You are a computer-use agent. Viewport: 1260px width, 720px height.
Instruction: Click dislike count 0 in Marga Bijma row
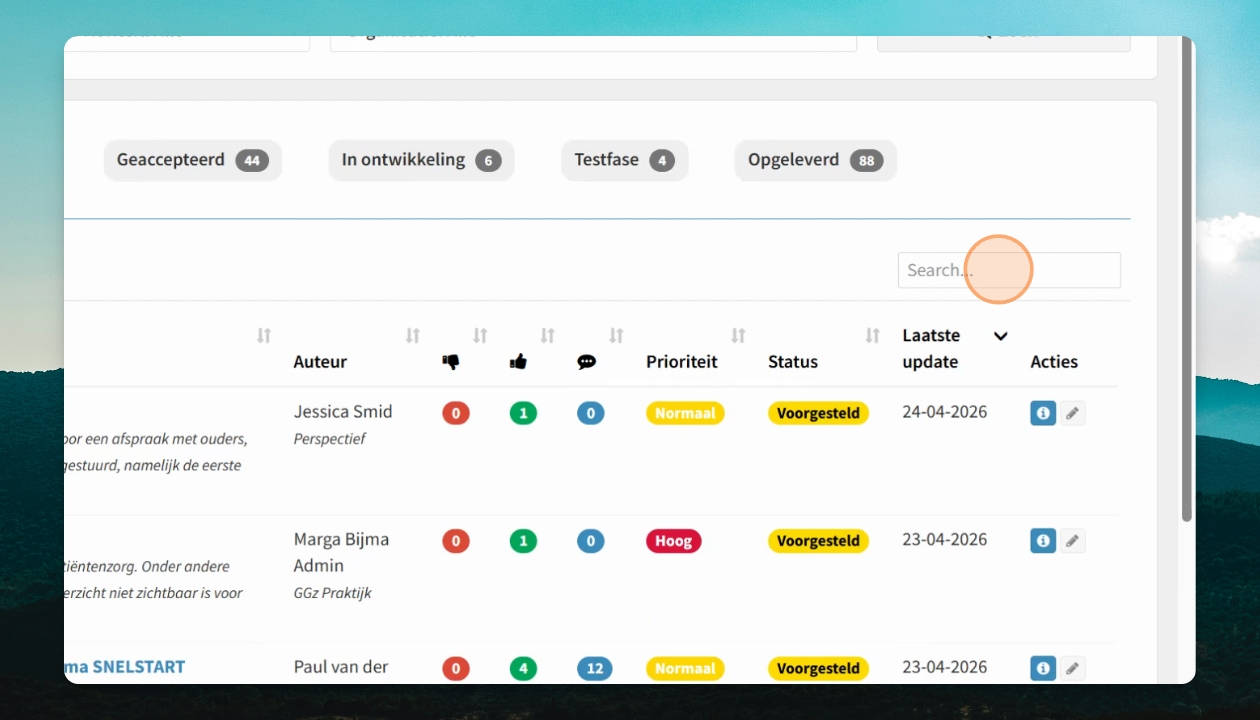click(456, 541)
